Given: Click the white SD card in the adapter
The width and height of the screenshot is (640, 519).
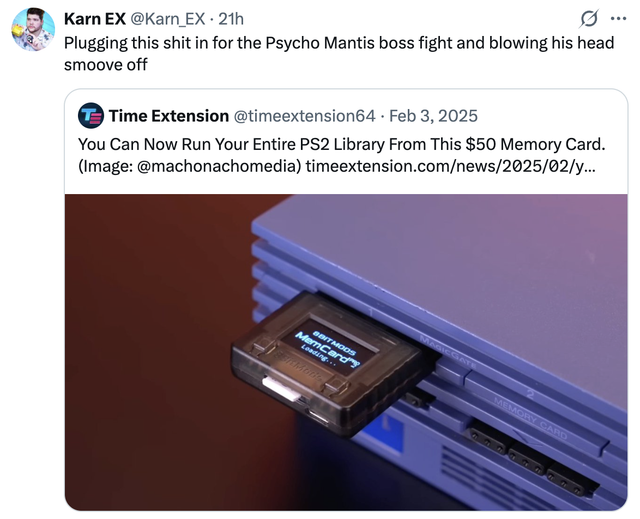Looking at the screenshot, I should 280,389.
